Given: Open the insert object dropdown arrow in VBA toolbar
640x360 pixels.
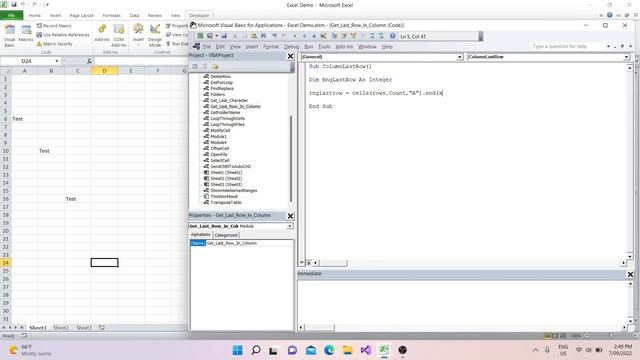Looking at the screenshot, I should (x=217, y=36).
